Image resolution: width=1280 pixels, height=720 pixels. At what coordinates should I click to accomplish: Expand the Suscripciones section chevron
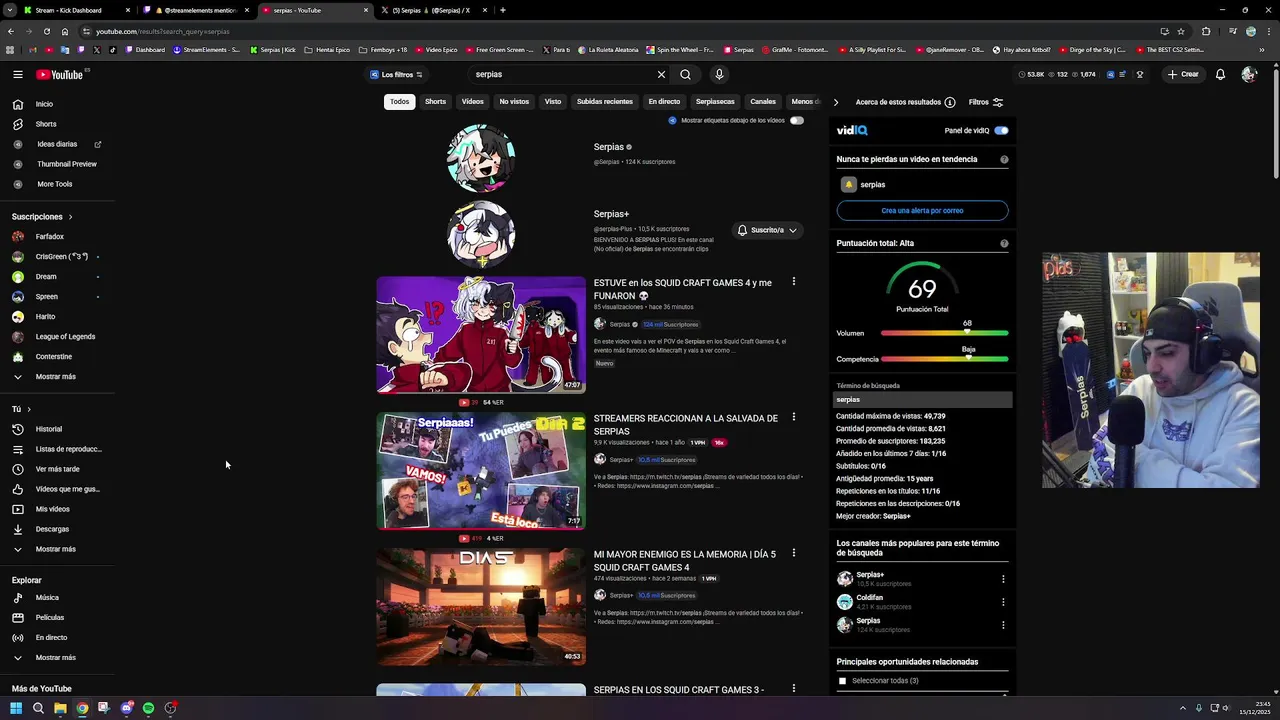point(70,217)
